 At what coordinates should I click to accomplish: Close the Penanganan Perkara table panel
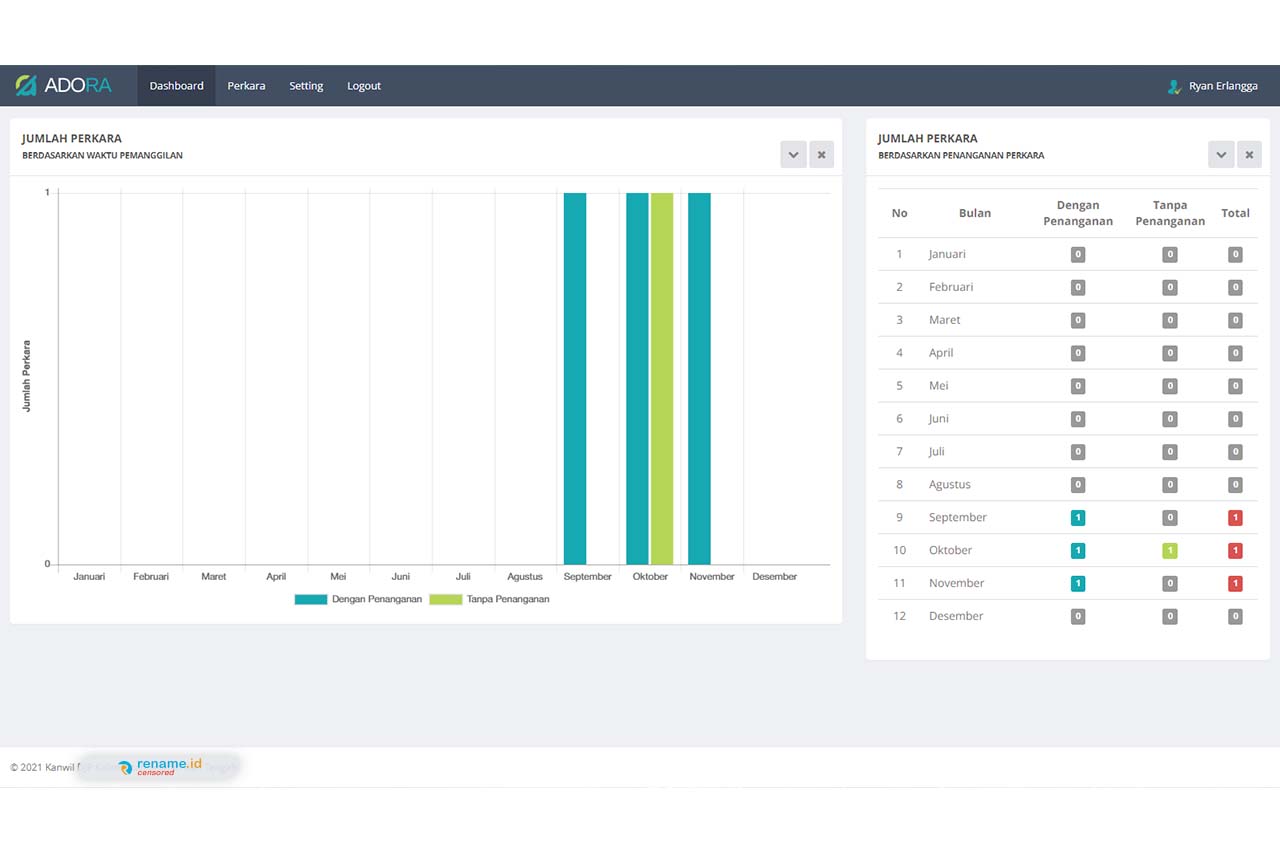(x=1249, y=155)
